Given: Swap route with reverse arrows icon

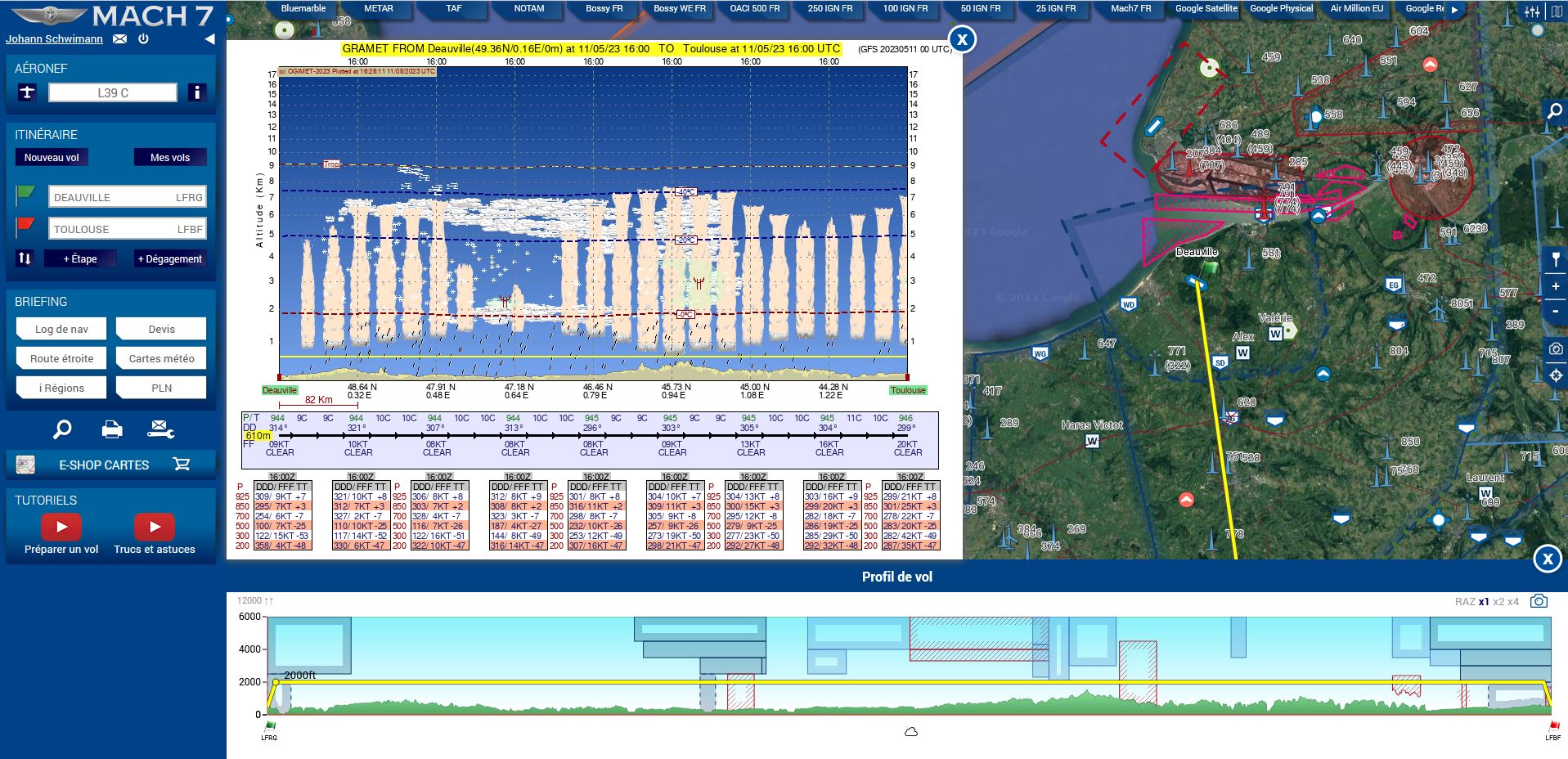Looking at the screenshot, I should [25, 258].
